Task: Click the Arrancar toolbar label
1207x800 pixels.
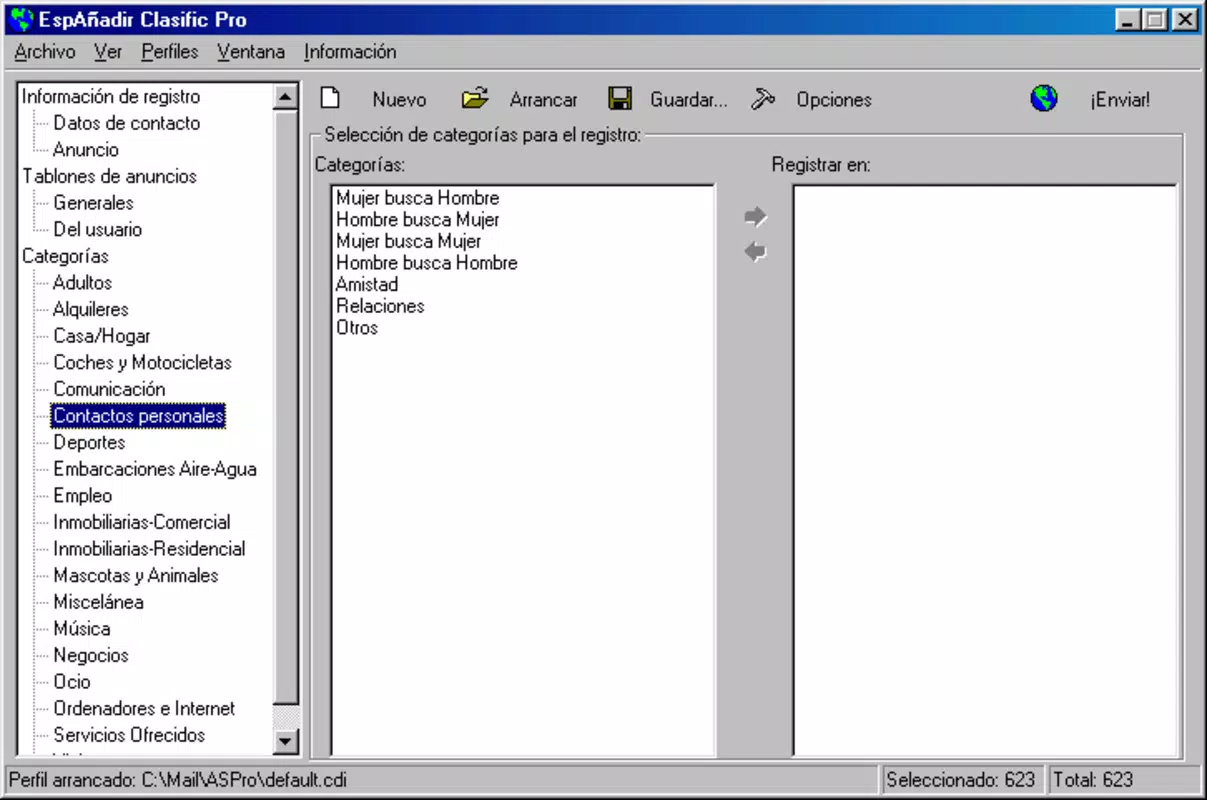Action: click(543, 100)
